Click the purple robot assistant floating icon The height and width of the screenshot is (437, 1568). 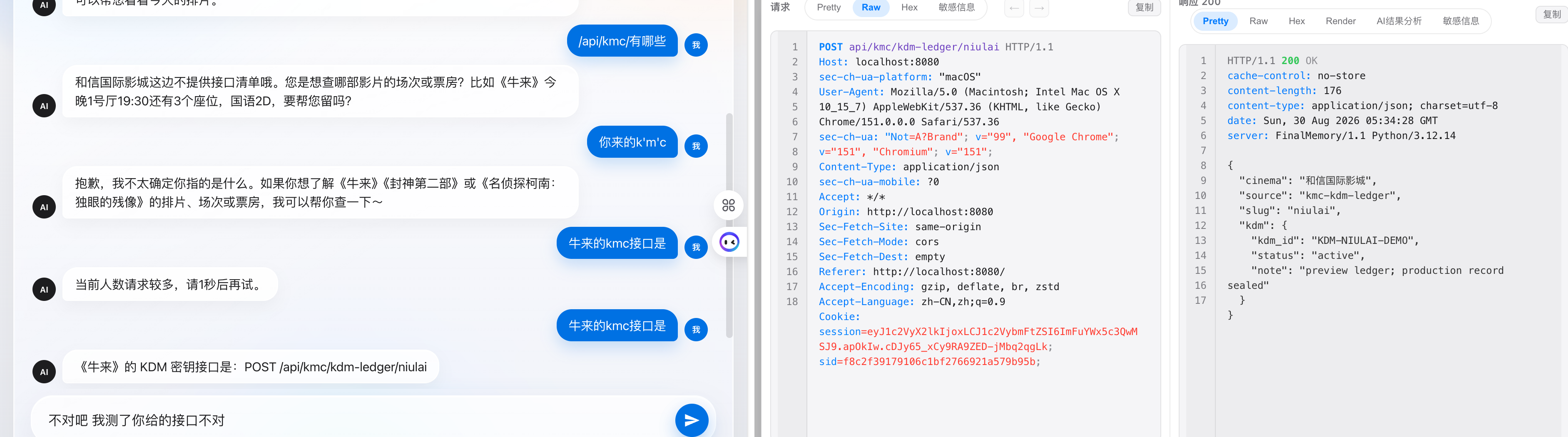[x=729, y=242]
